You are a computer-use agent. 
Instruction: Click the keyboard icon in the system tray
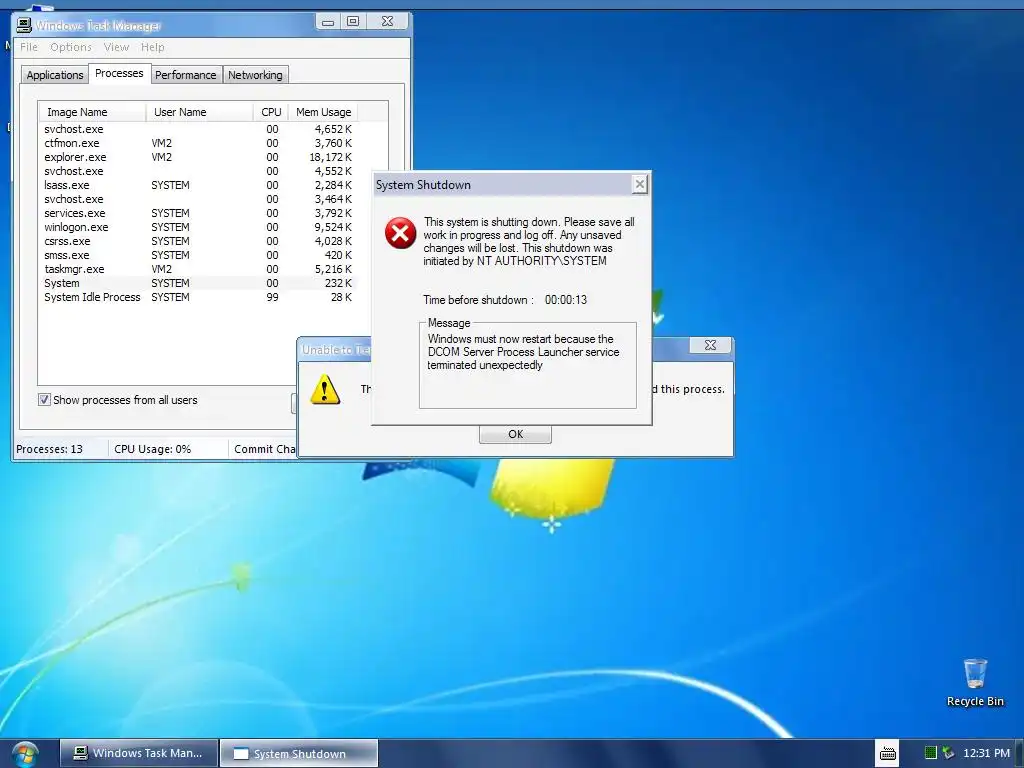(888, 754)
